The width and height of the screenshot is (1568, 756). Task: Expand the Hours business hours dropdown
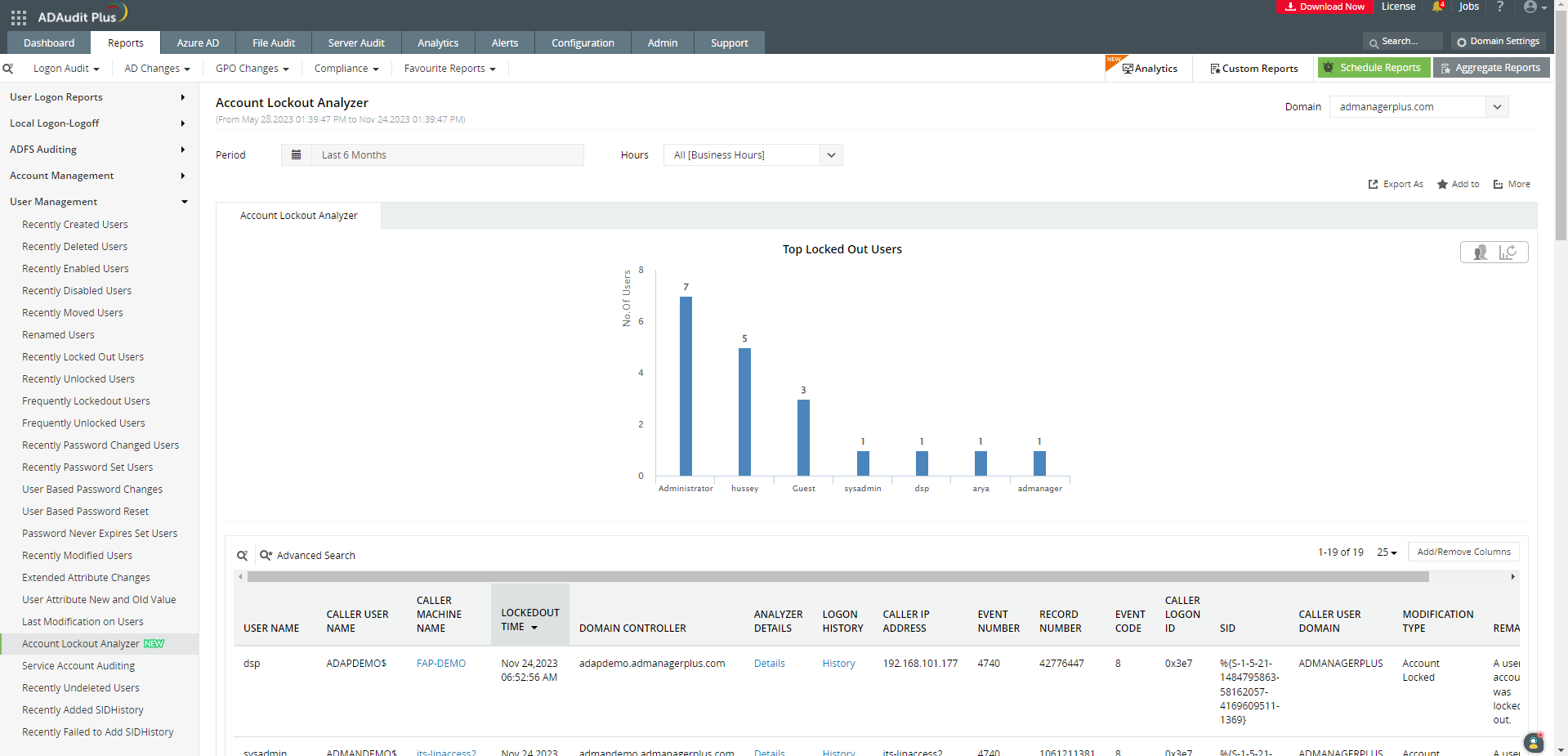point(831,155)
